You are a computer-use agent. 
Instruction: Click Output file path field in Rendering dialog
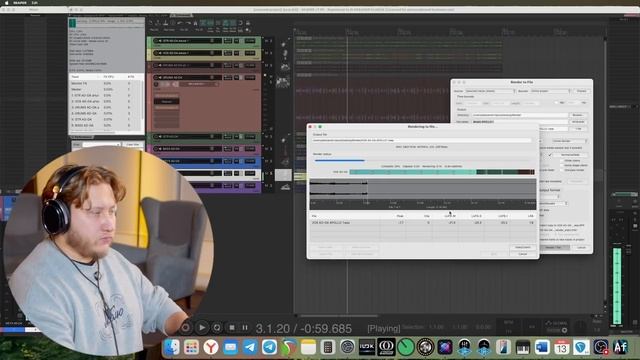click(422, 140)
